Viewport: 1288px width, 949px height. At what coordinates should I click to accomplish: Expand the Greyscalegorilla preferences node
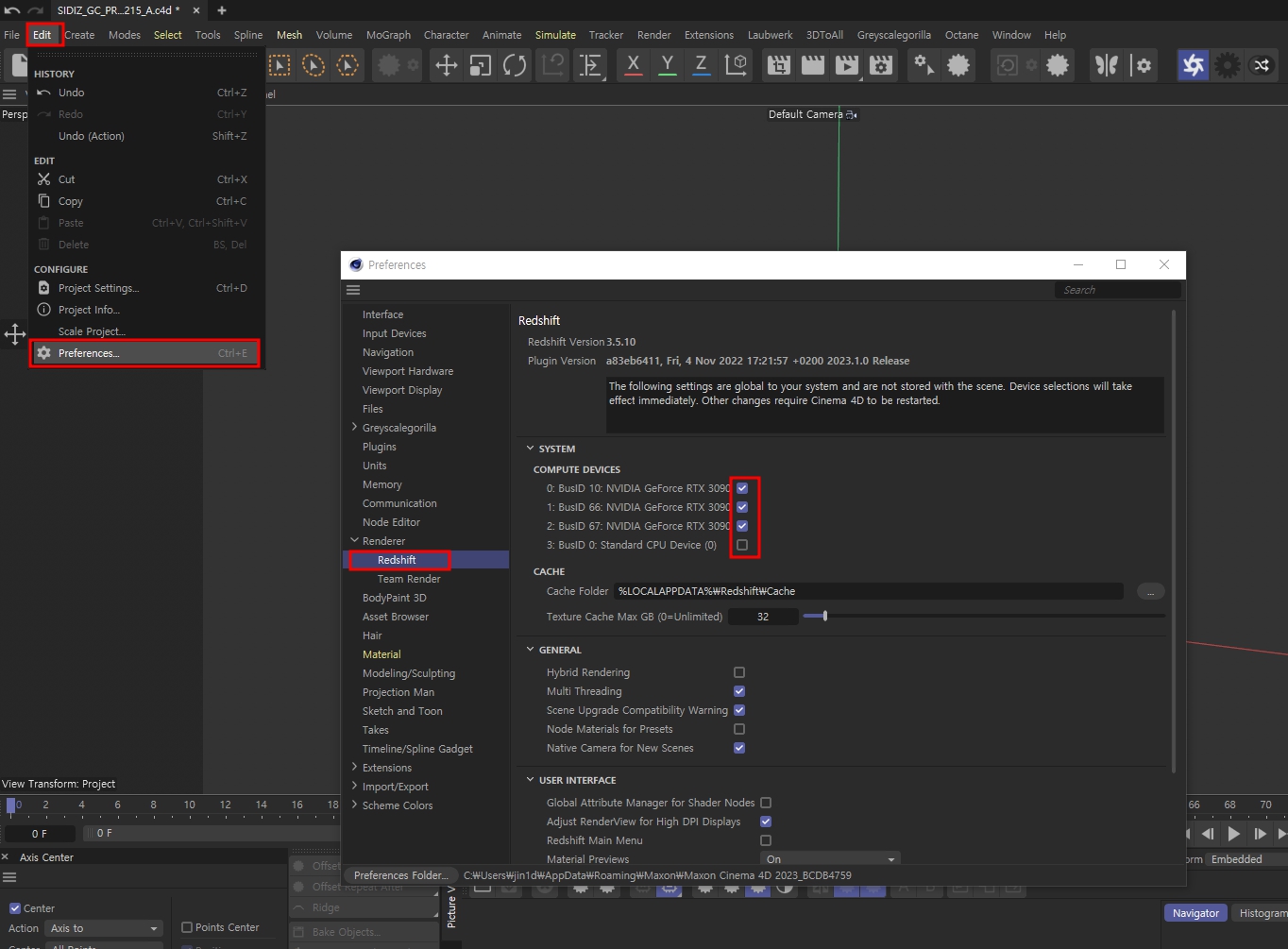pyautogui.click(x=354, y=428)
